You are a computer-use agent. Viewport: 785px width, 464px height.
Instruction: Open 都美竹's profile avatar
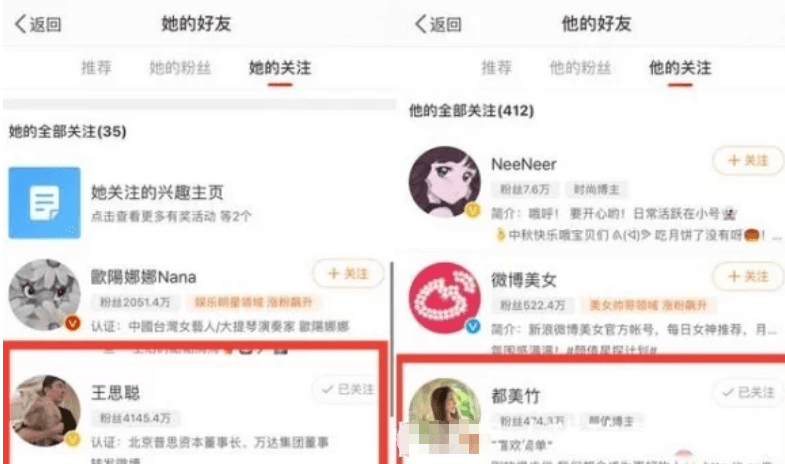(445, 414)
